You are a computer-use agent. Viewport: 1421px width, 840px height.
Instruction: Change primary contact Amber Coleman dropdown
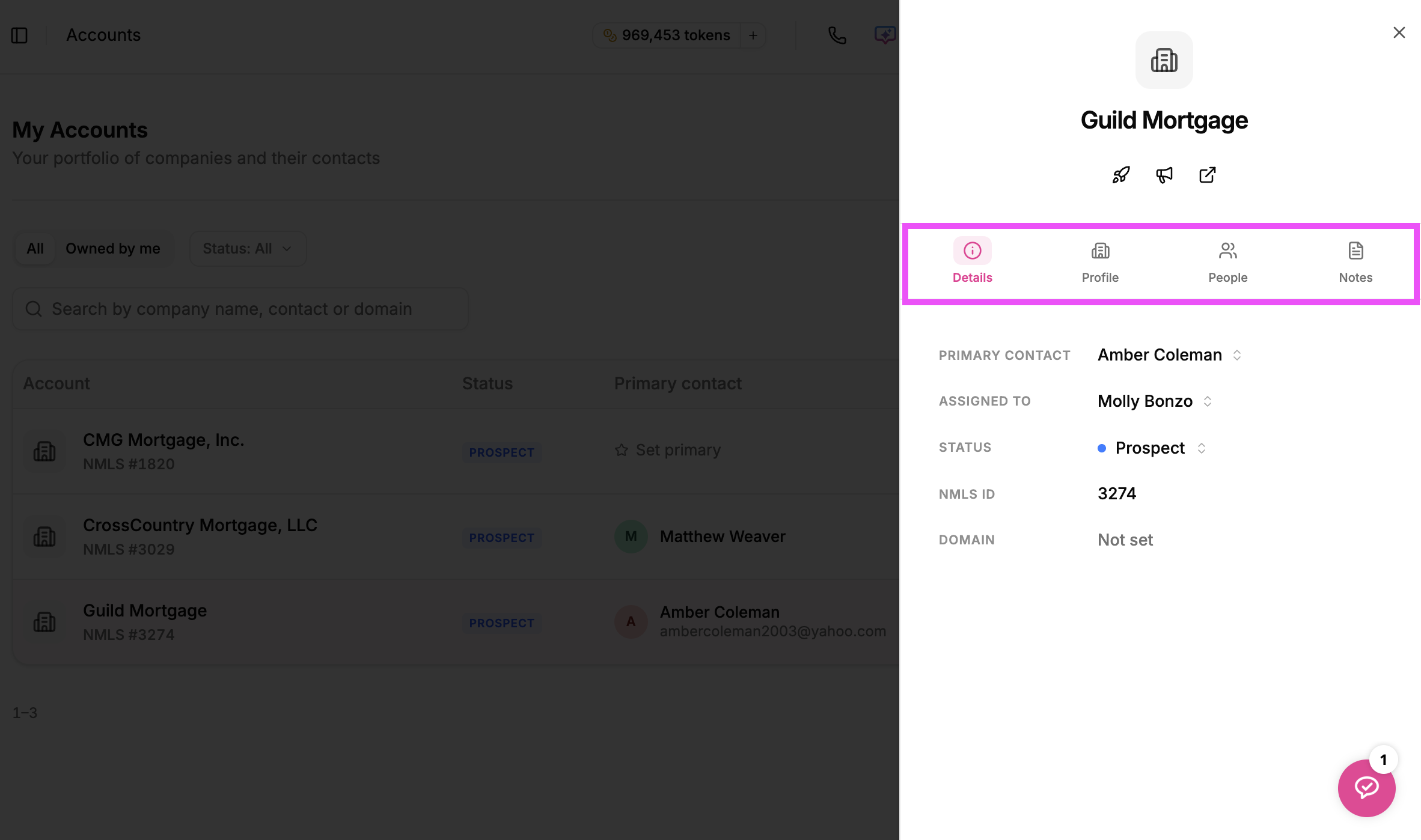point(1169,355)
